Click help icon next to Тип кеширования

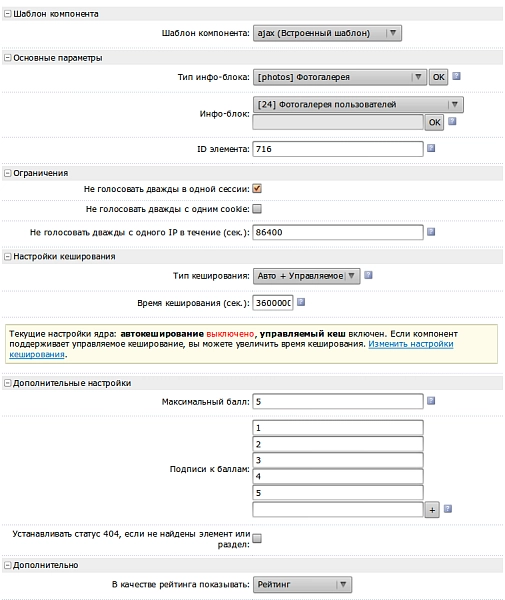[368, 275]
